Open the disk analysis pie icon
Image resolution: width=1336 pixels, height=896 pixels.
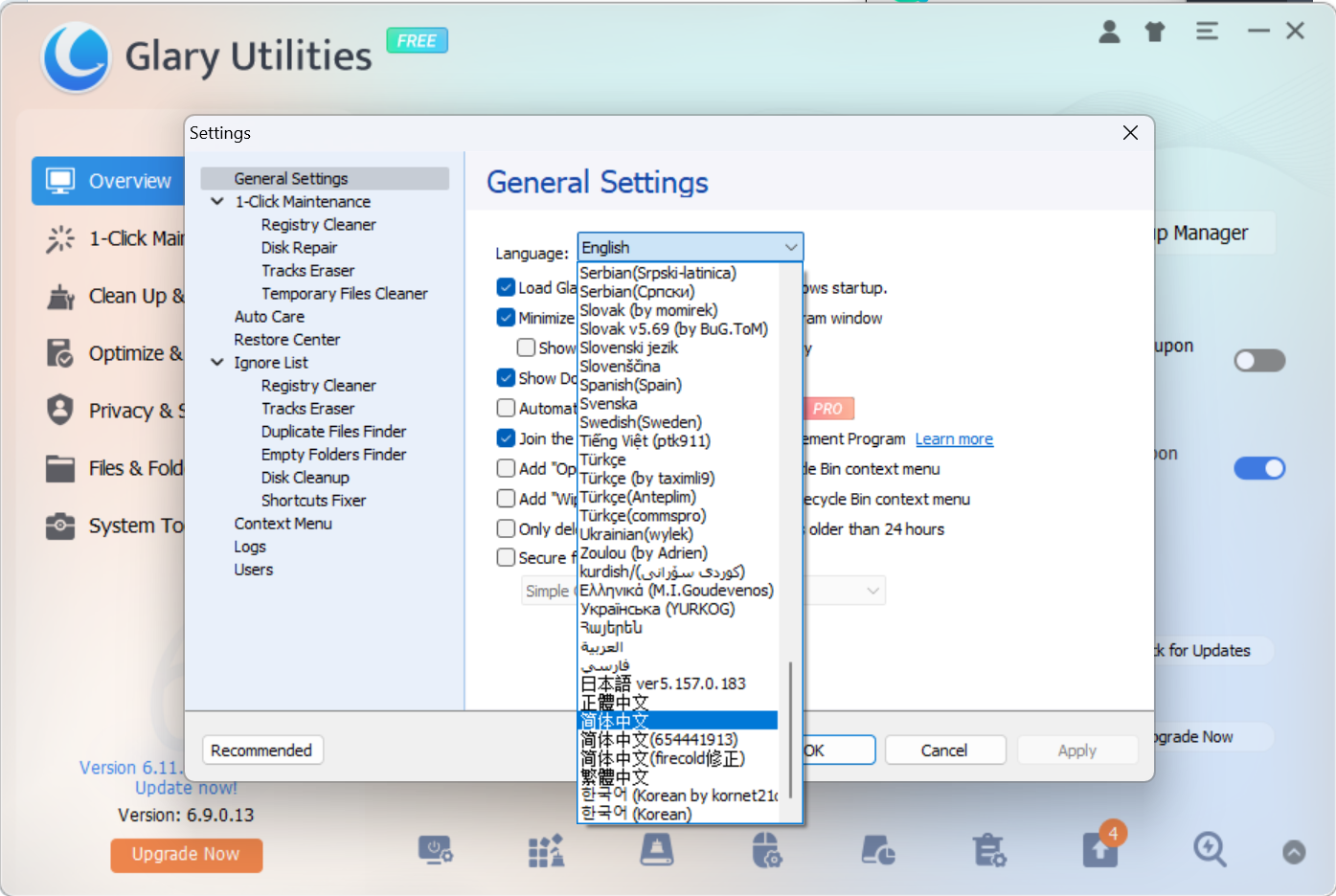tap(878, 850)
